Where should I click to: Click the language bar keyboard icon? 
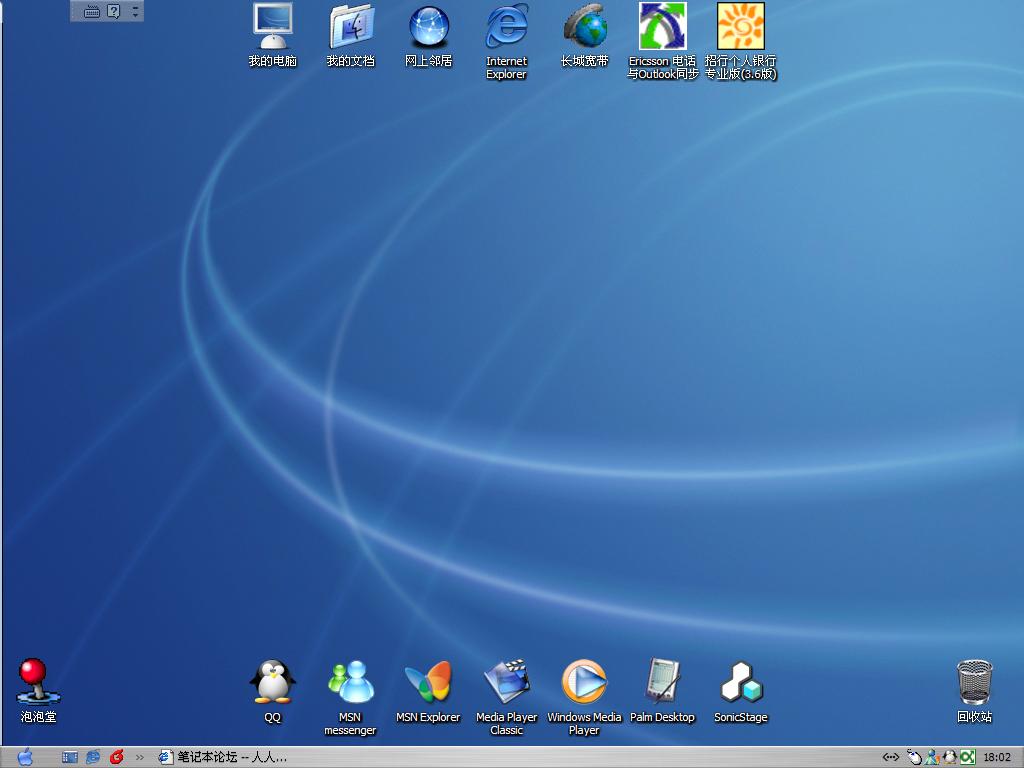click(x=92, y=11)
